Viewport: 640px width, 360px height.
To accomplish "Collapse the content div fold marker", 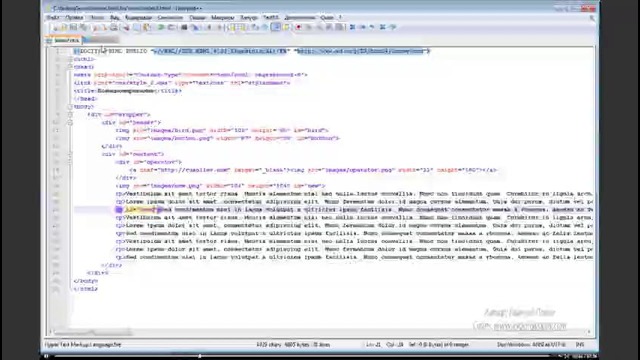I will [70, 154].
